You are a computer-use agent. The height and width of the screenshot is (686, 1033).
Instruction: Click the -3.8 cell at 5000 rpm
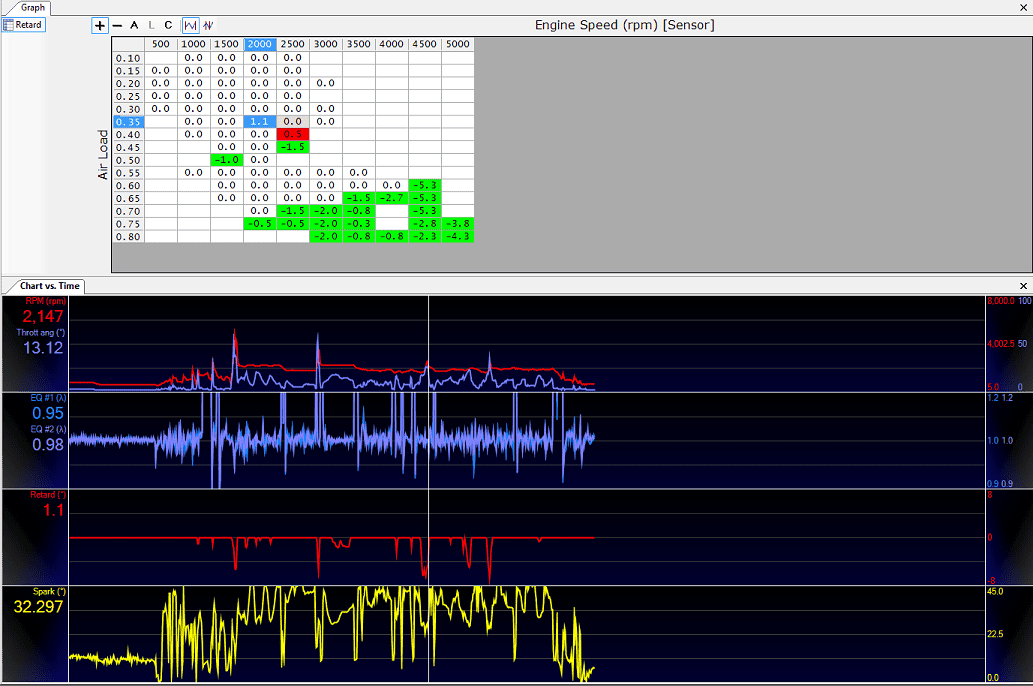pyautogui.click(x=458, y=224)
